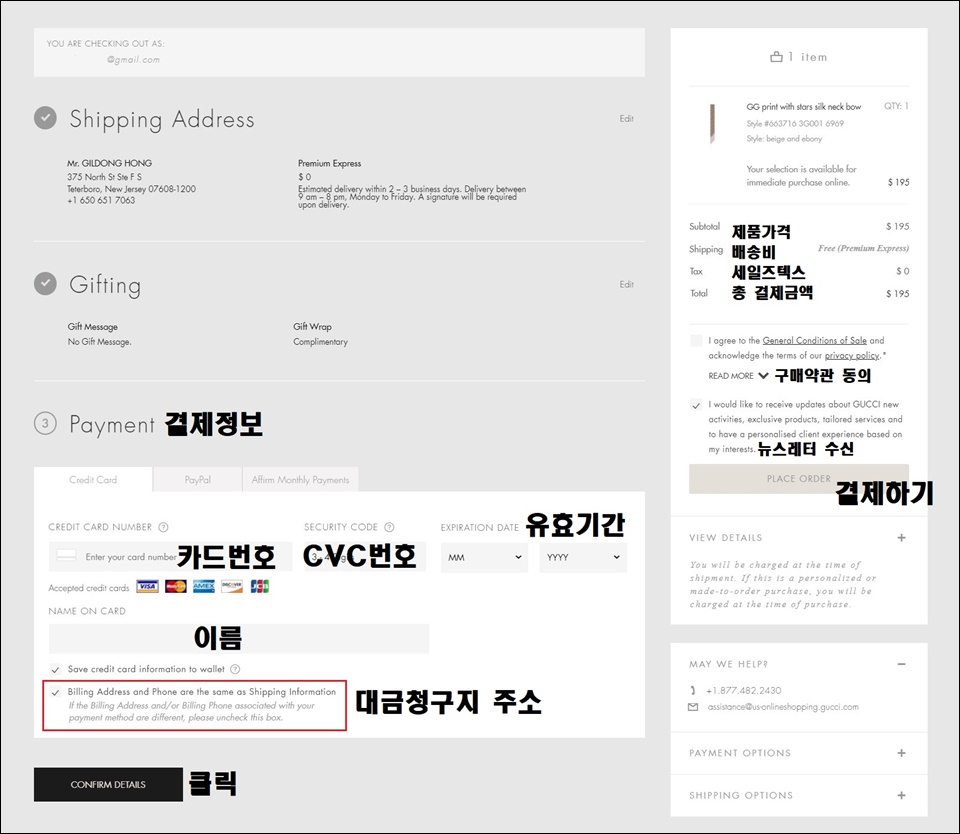This screenshot has height=834, width=960.
Task: Click the envelope email icon in help section
Action: point(693,707)
